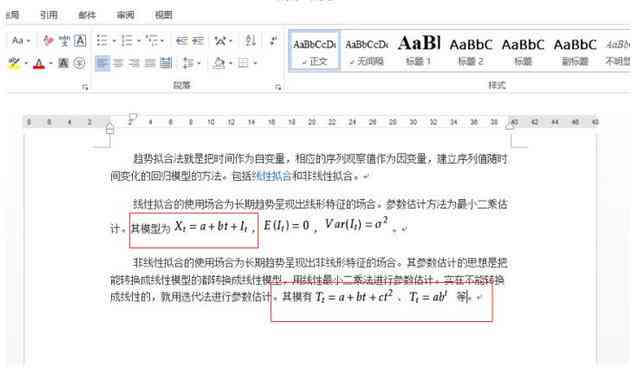Click the Shading paint bucket icon
The height and width of the screenshot is (369, 640).
(219, 63)
